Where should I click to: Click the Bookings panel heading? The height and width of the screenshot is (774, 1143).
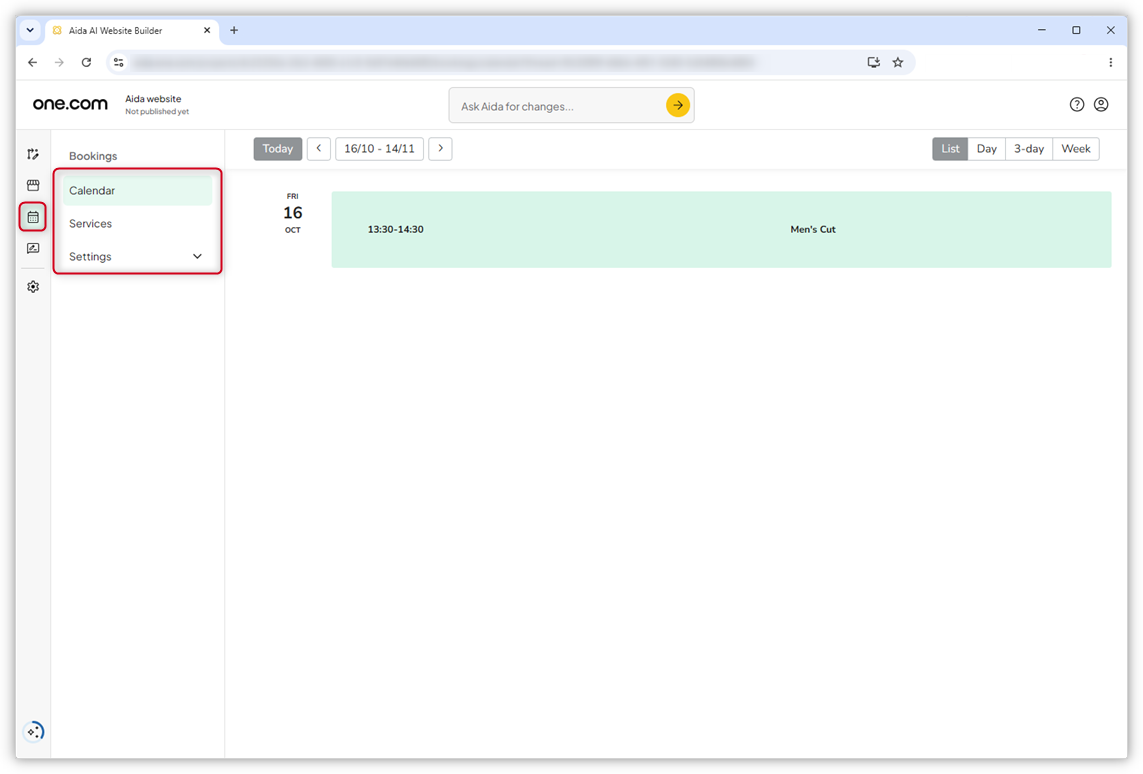coord(93,156)
